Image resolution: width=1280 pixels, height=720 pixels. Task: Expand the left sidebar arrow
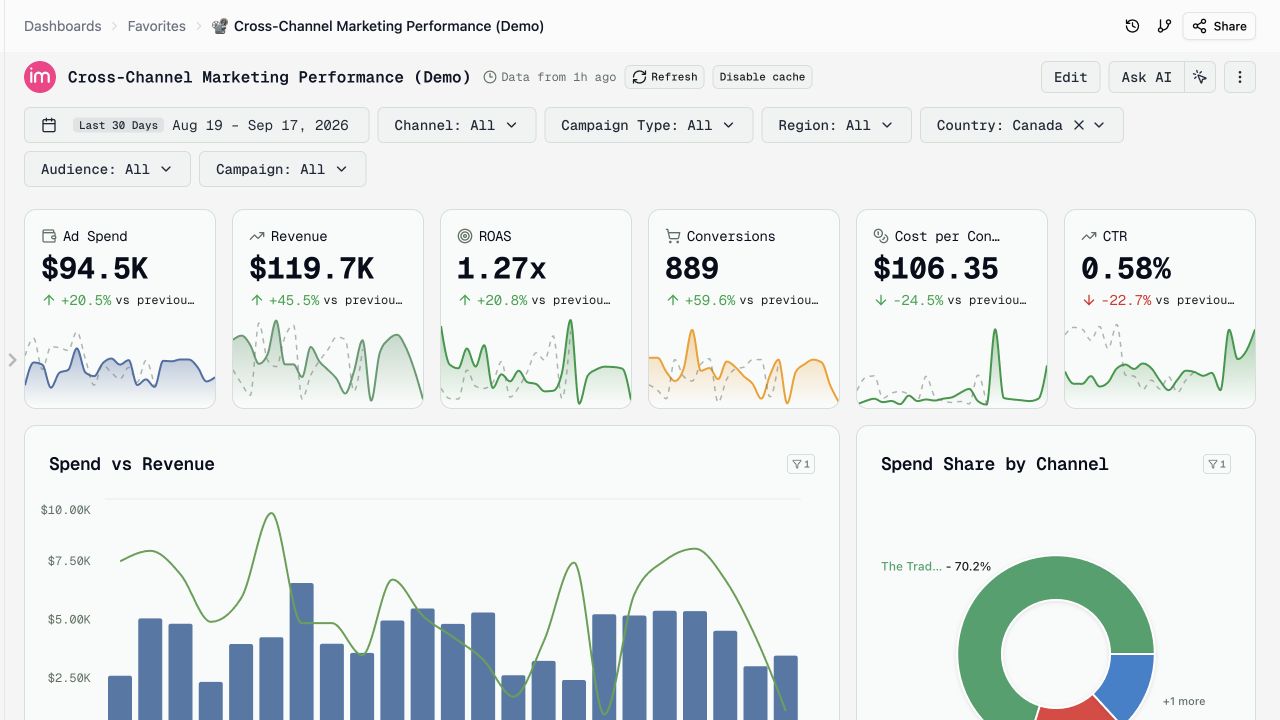12,360
